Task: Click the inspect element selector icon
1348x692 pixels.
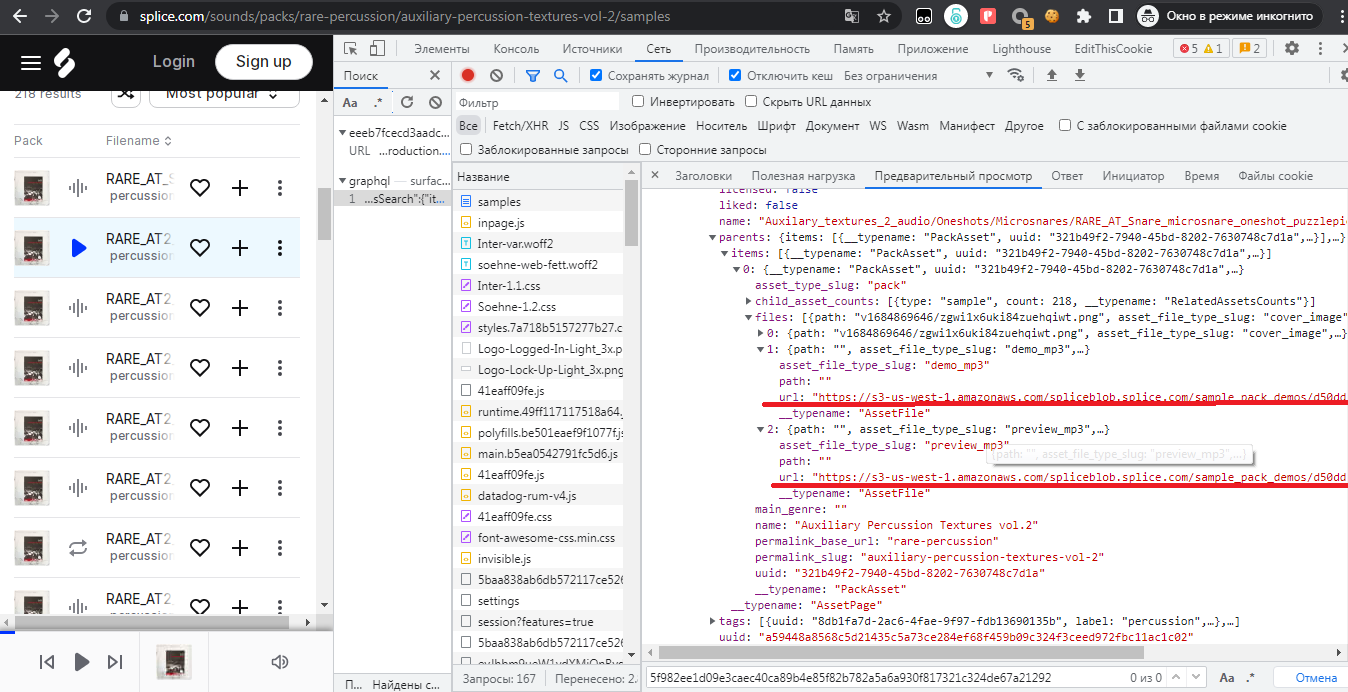Action: (x=350, y=48)
